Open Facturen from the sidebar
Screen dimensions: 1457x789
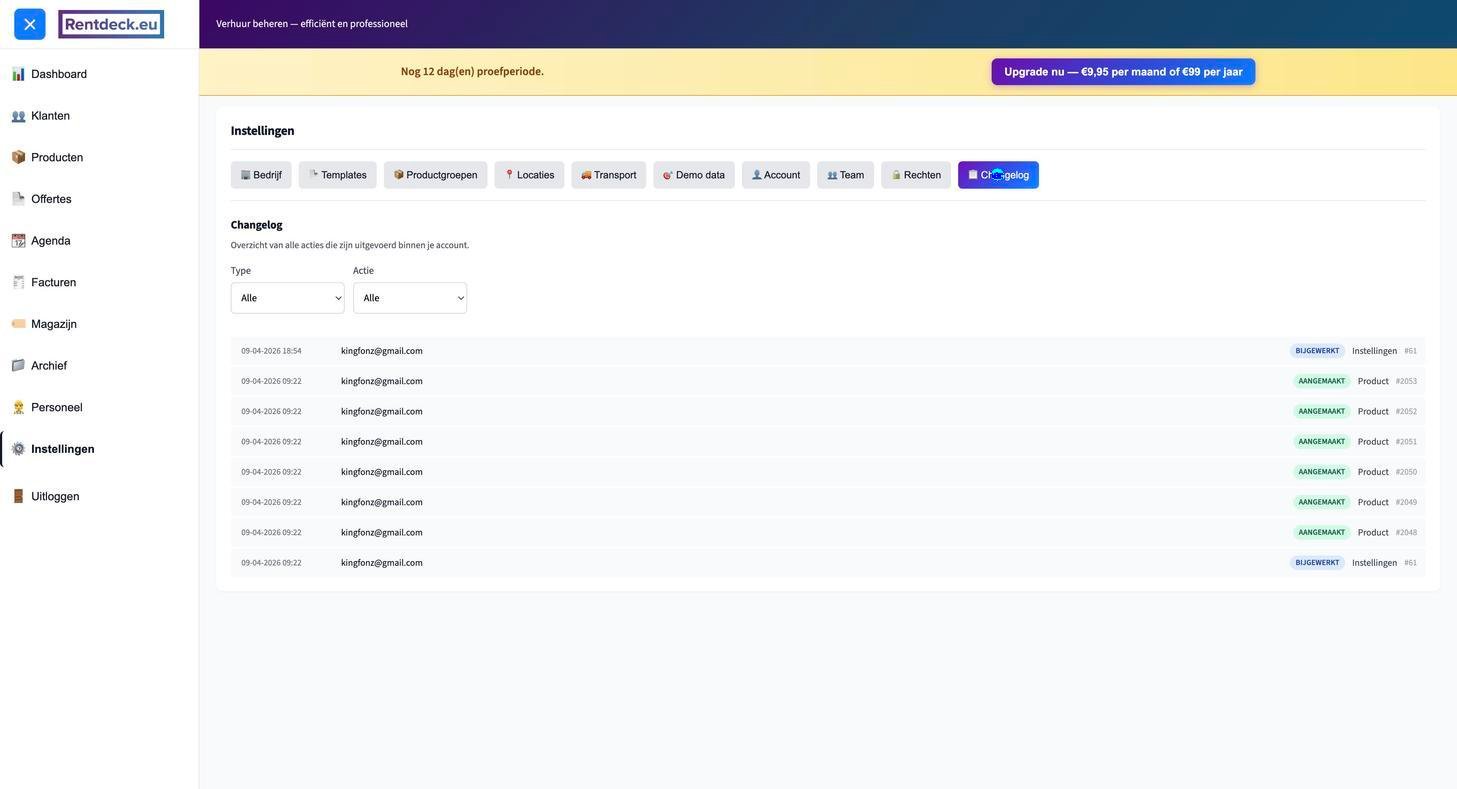click(53, 283)
